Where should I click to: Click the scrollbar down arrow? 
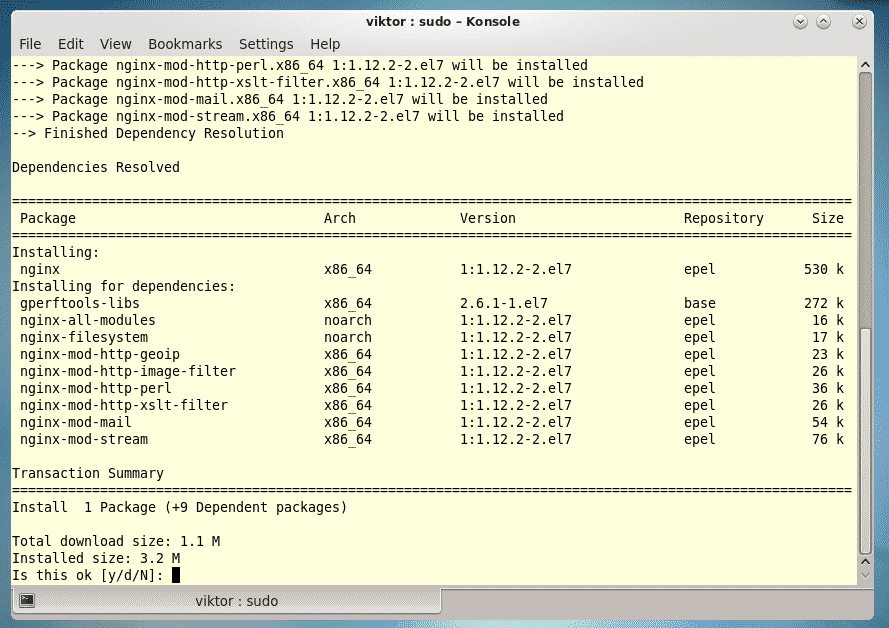pyautogui.click(x=864, y=579)
